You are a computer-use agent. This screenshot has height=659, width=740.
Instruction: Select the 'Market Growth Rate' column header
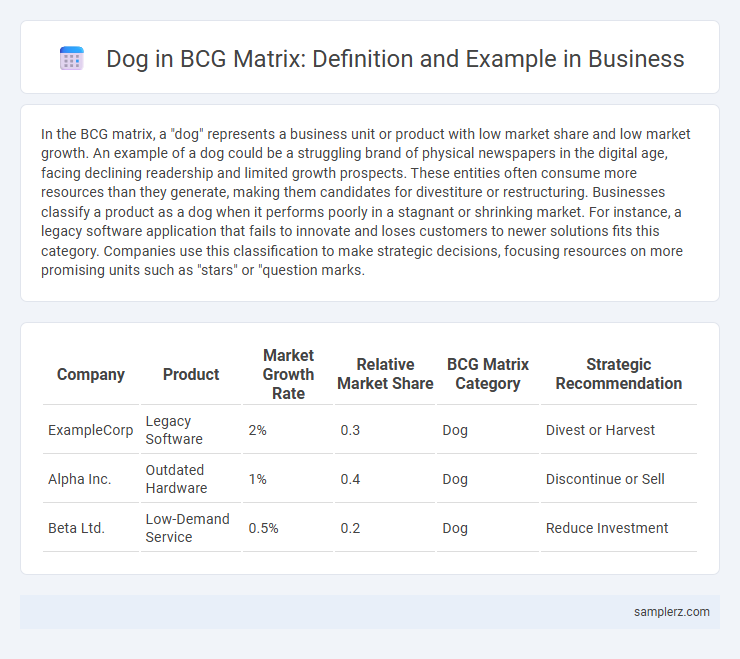tap(288, 374)
